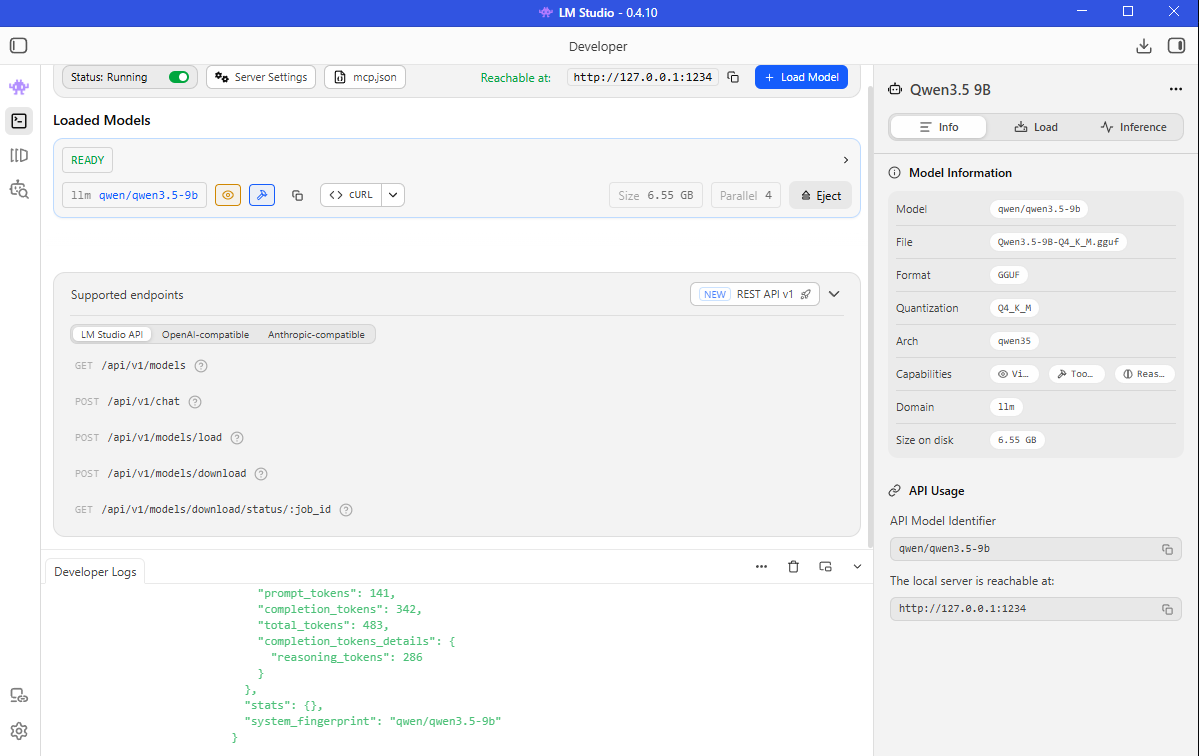
Task: Switch to the OpenAI-compatible endpoints tab
Action: coord(205,335)
